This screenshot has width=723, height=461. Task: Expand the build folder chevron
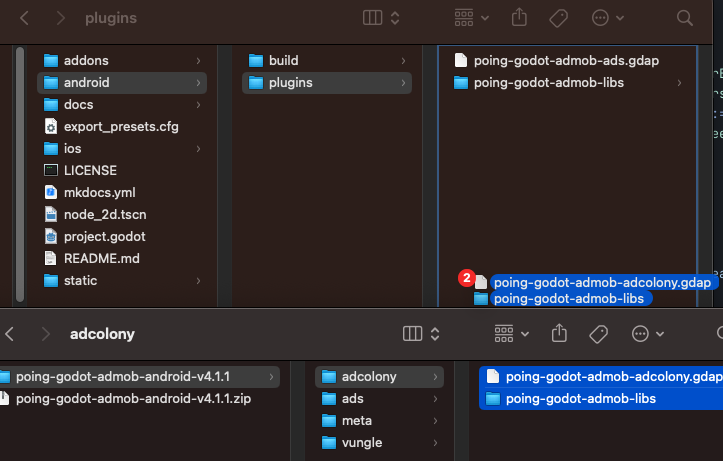click(403, 60)
